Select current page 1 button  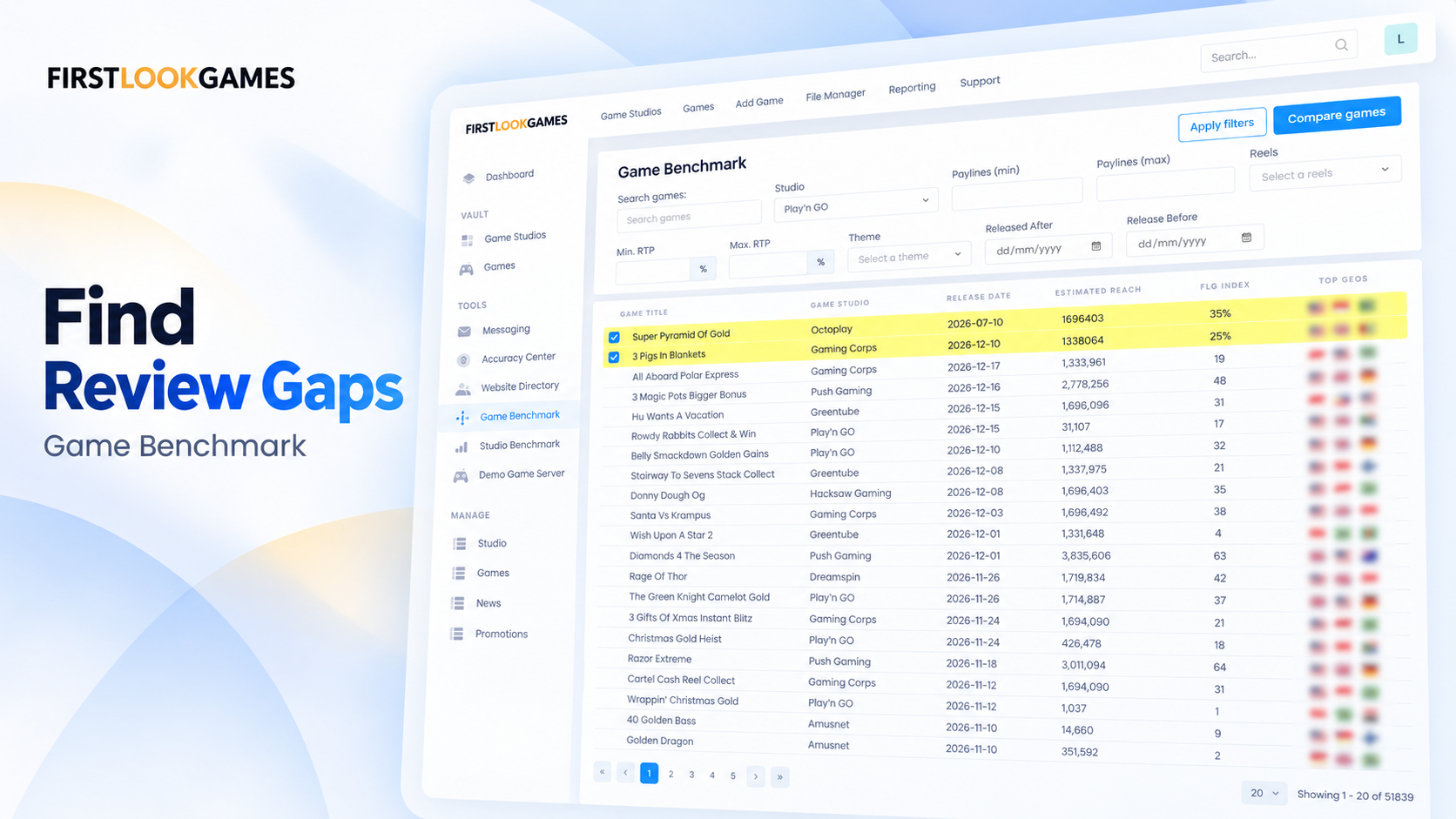[650, 773]
